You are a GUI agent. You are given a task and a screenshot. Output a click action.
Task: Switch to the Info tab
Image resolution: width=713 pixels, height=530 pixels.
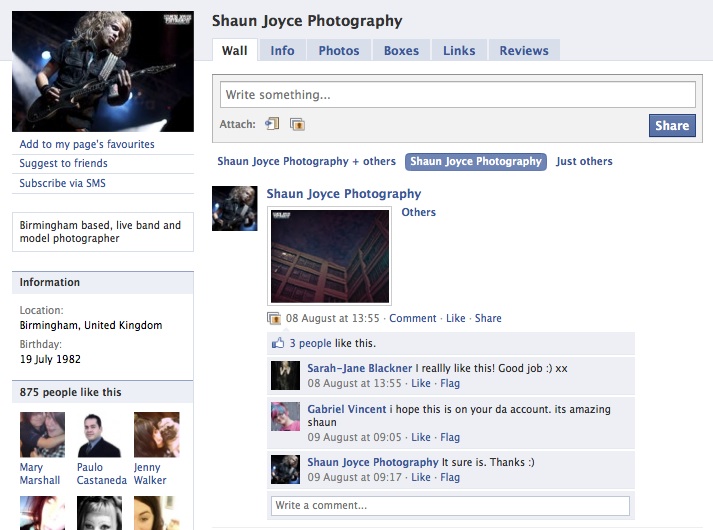[282, 50]
